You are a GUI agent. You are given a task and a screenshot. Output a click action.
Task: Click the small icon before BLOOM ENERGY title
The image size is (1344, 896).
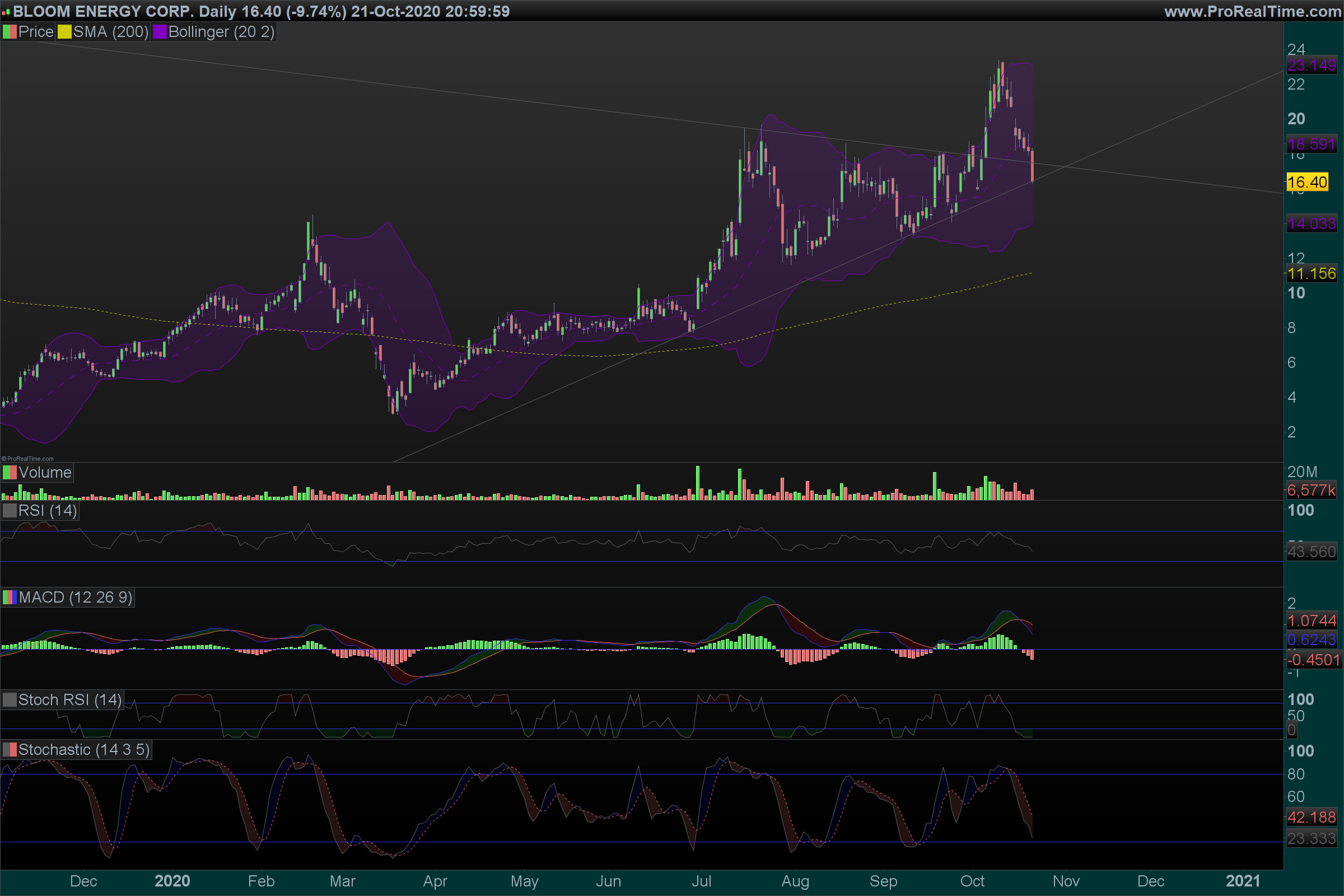pyautogui.click(x=6, y=11)
